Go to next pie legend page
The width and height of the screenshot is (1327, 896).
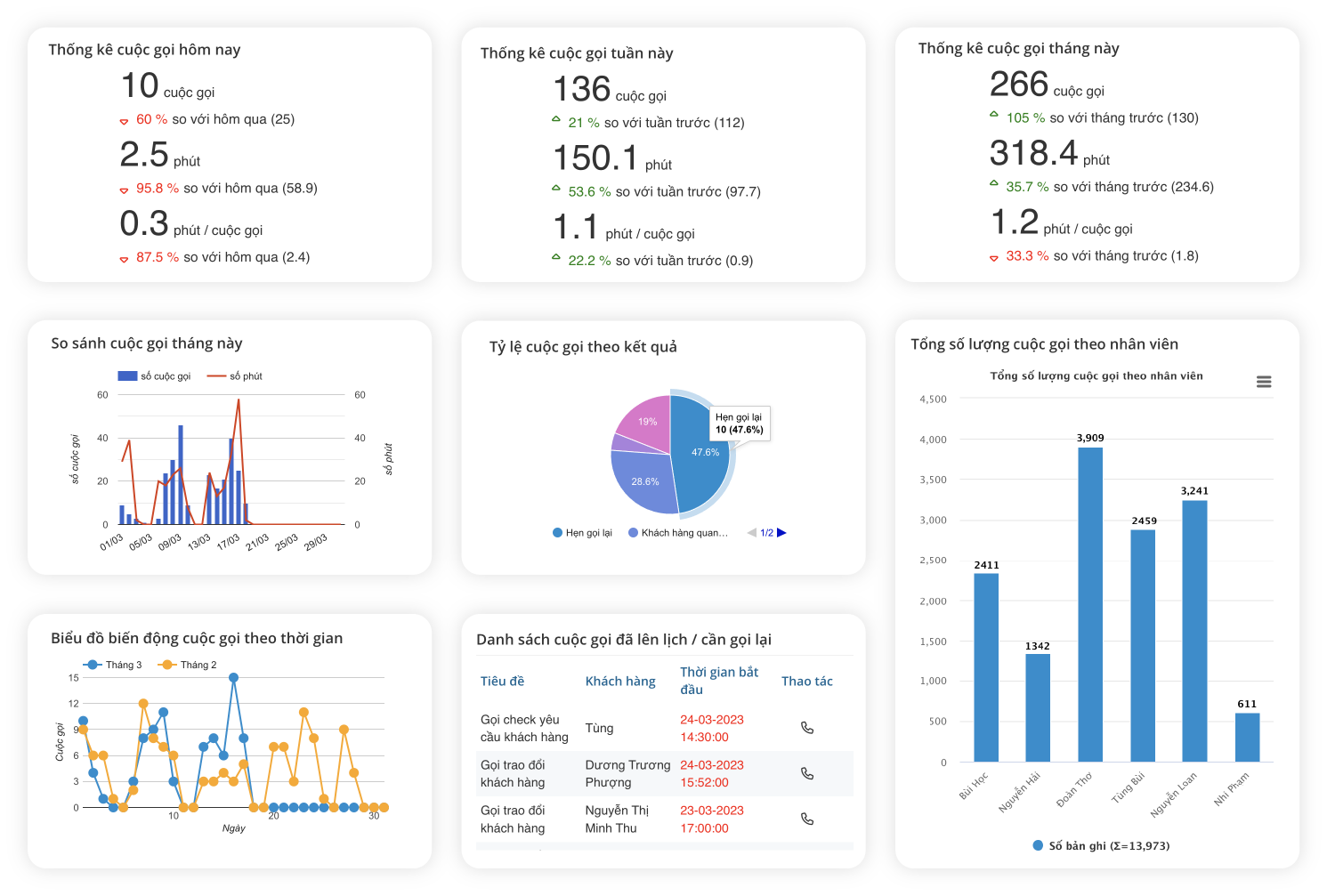click(x=781, y=533)
